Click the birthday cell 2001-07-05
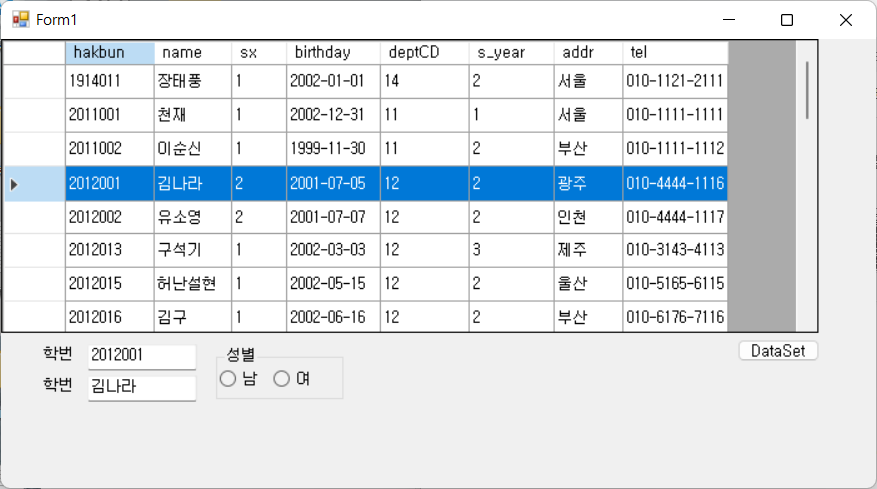This screenshot has height=489, width=877. click(x=333, y=184)
